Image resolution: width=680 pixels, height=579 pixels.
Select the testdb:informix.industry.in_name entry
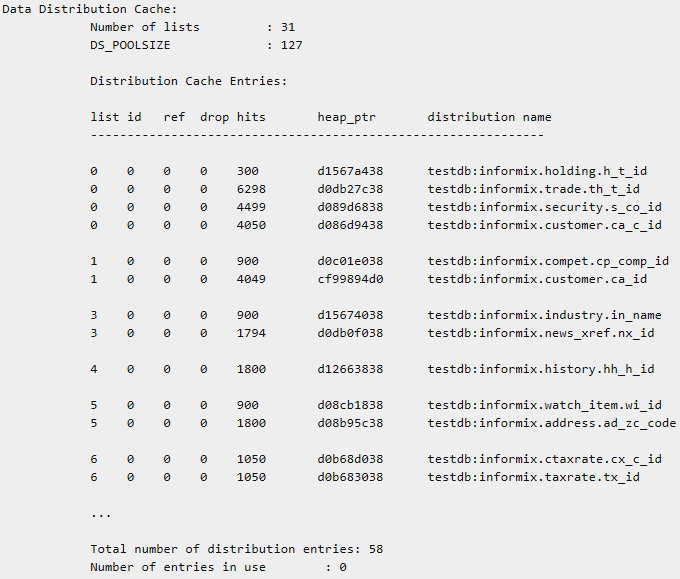coord(544,315)
